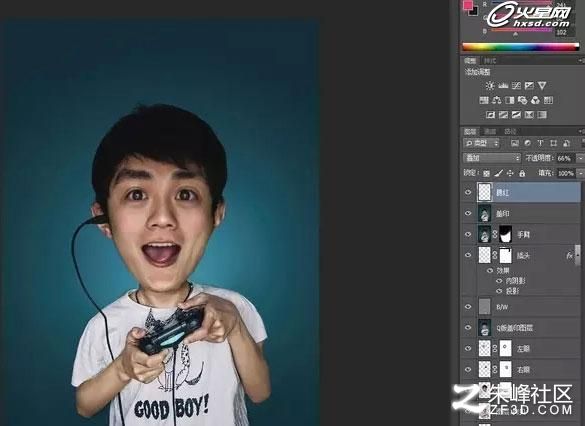The height and width of the screenshot is (426, 585).
Task: Pick a color from the spectrum ramp
Action: (x=520, y=47)
